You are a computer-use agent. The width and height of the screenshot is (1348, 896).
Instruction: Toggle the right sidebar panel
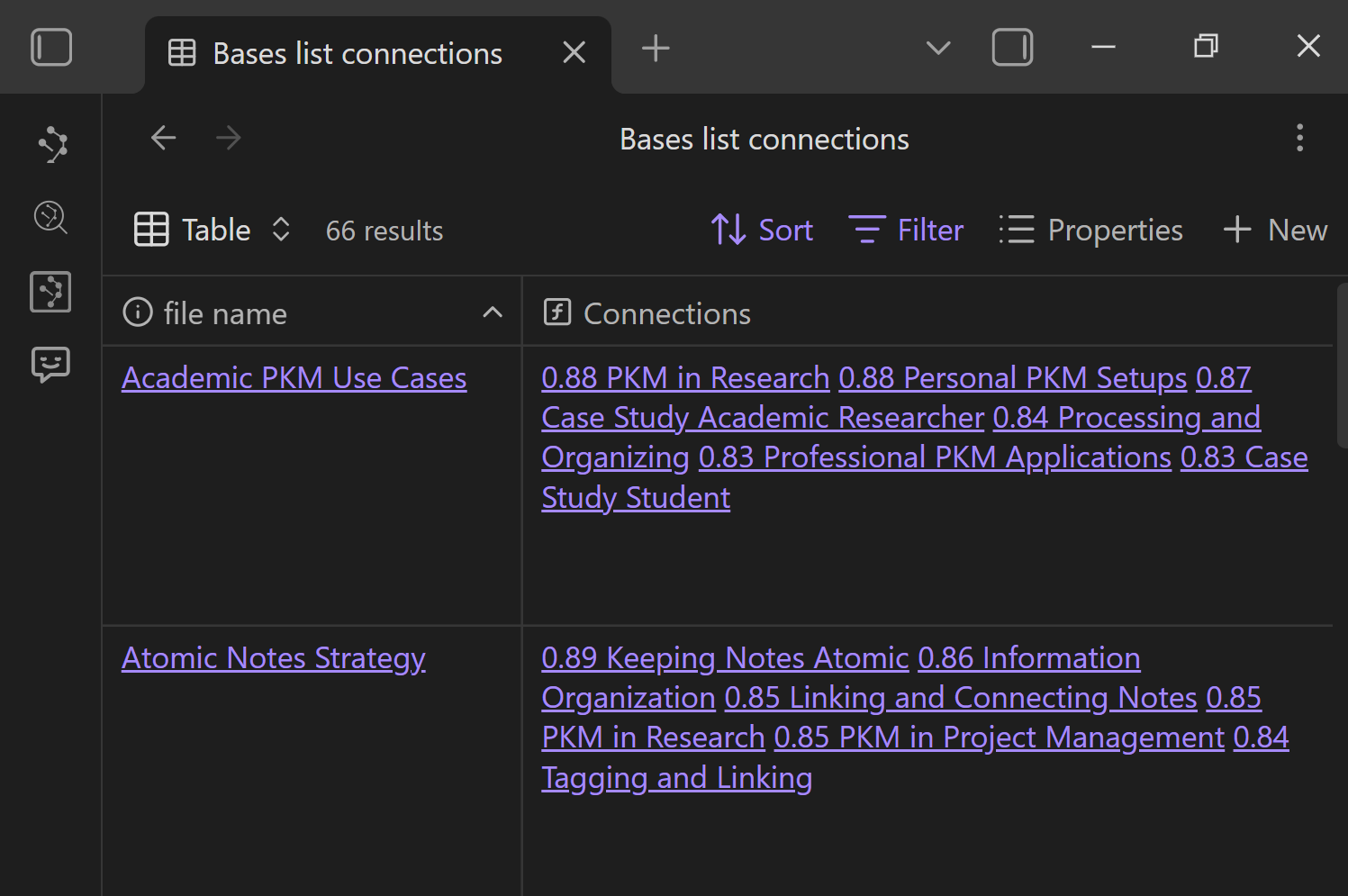pos(1012,48)
